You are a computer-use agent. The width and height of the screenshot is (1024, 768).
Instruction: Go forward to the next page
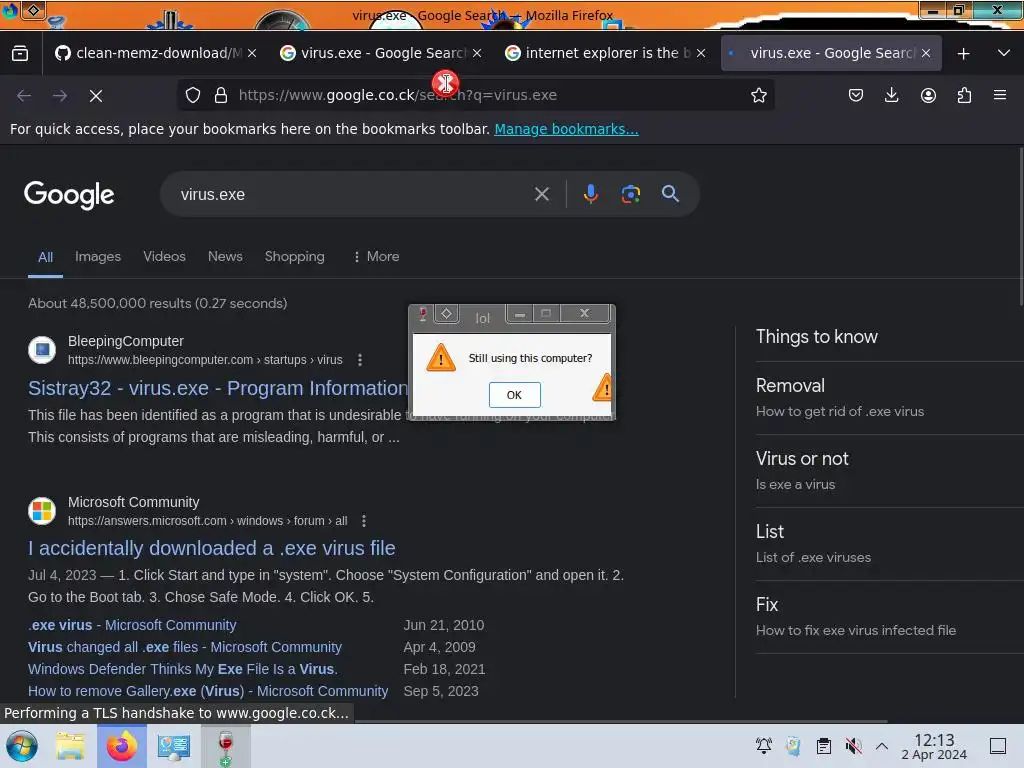pos(60,96)
